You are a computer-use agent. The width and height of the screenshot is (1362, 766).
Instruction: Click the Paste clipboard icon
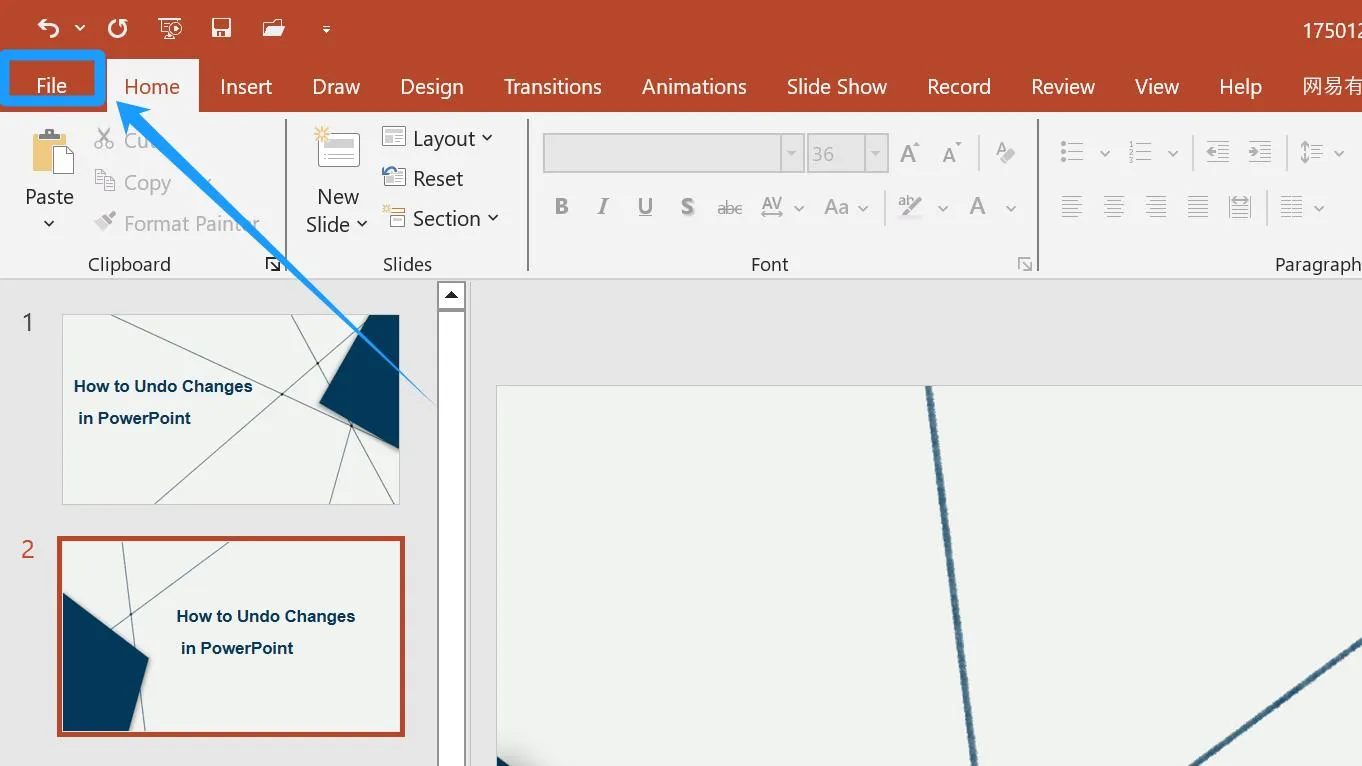51,153
